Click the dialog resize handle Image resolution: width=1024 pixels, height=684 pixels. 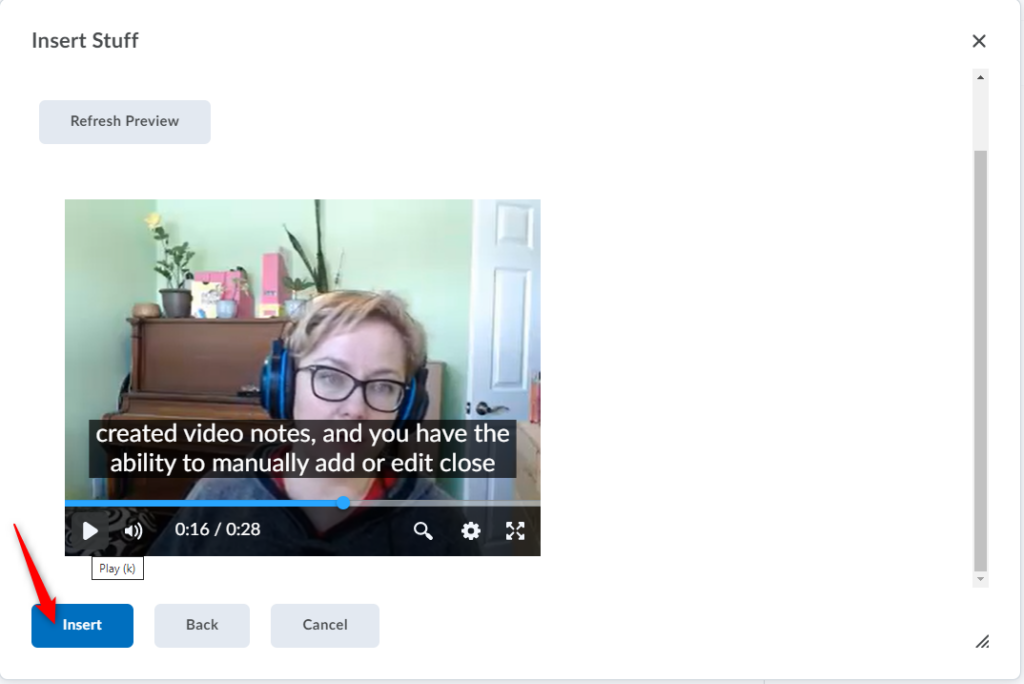click(982, 641)
